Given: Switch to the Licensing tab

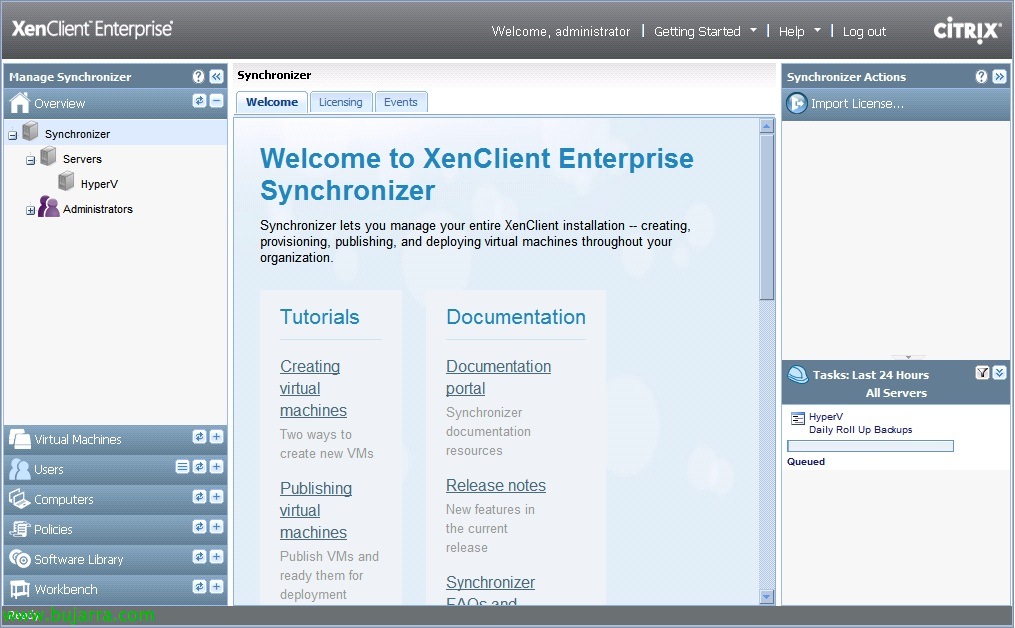Looking at the screenshot, I should 340,102.
